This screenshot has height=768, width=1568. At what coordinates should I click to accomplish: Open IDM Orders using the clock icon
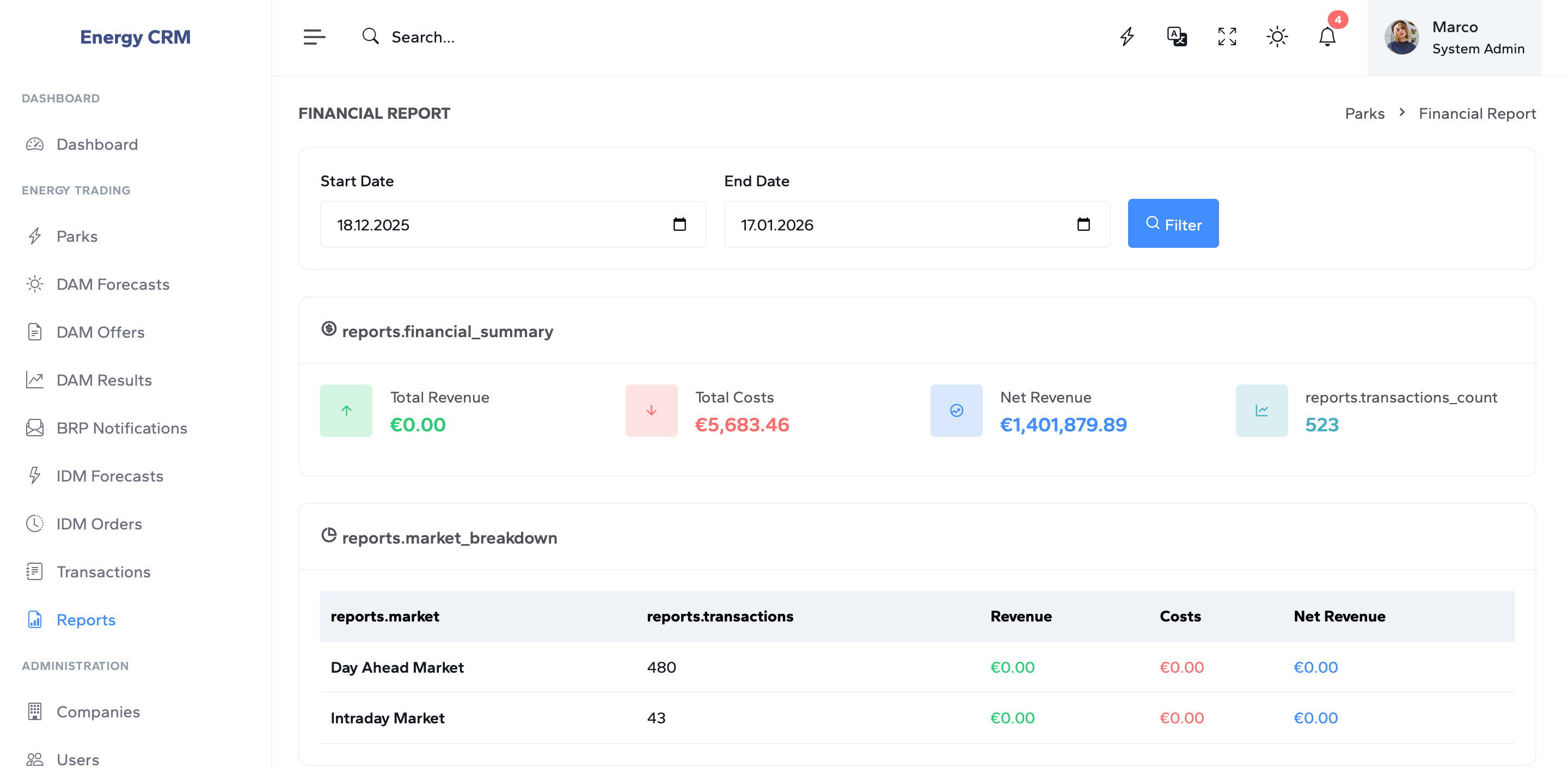tap(35, 523)
